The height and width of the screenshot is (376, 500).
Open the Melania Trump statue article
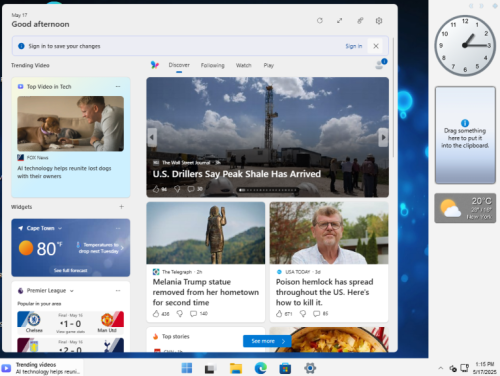206,292
